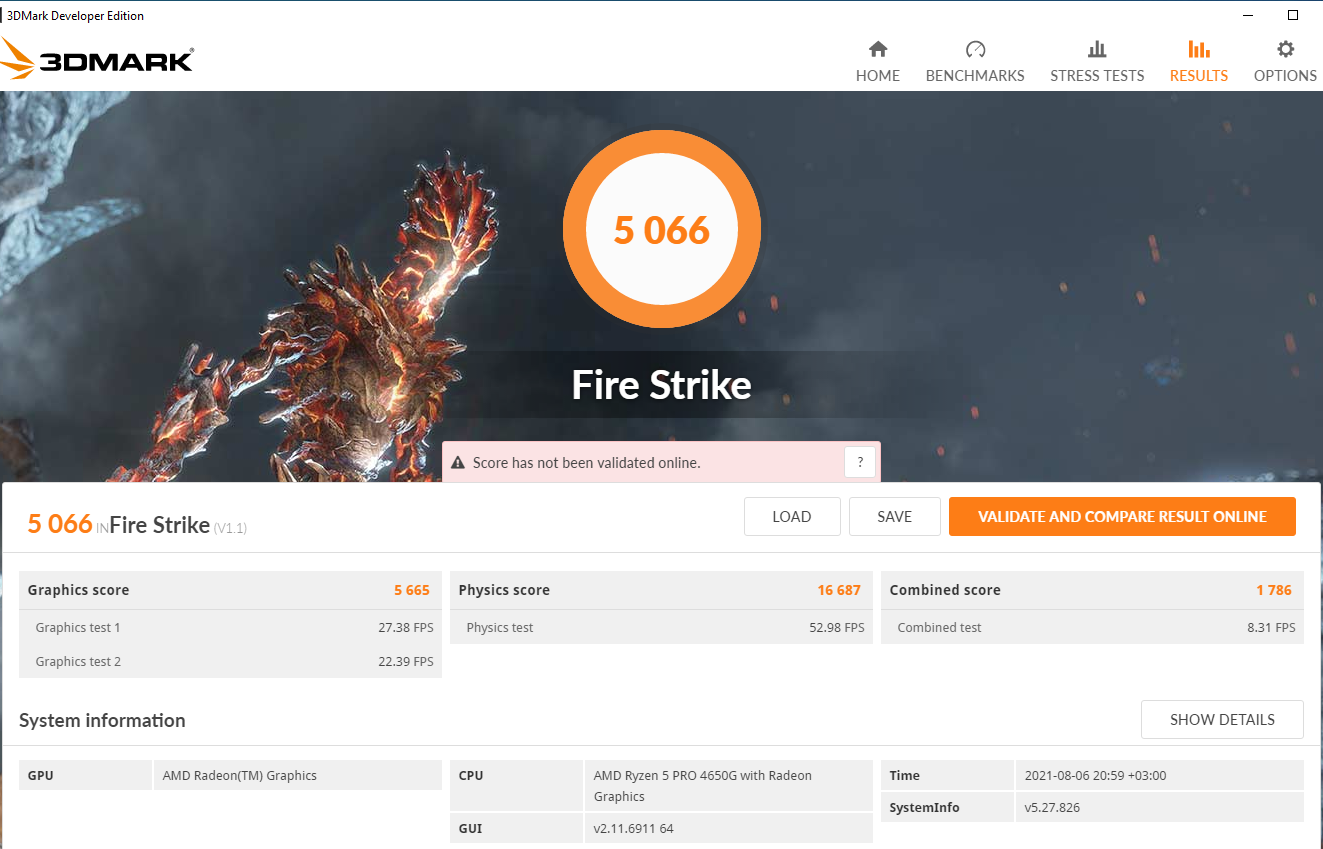Viewport: 1323px width, 849px height.
Task: Maximize the 3DMark window
Action: (1293, 15)
